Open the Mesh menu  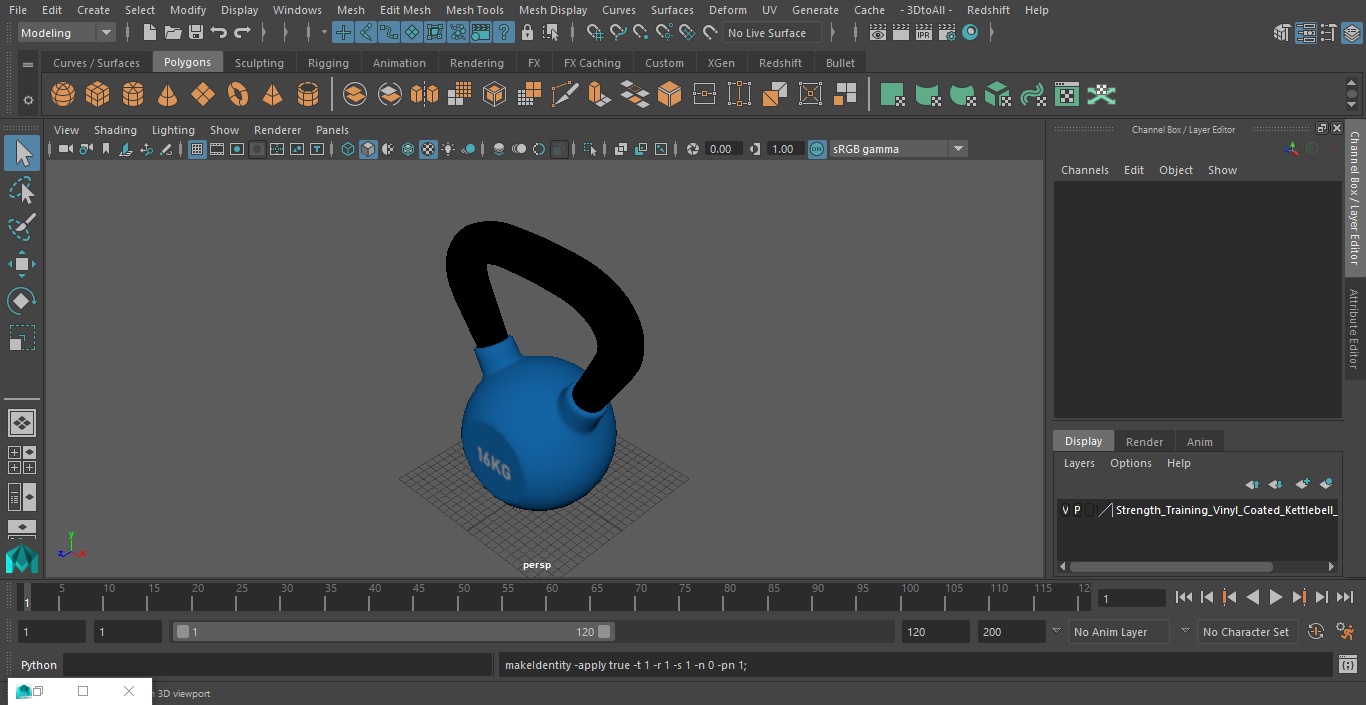(350, 10)
